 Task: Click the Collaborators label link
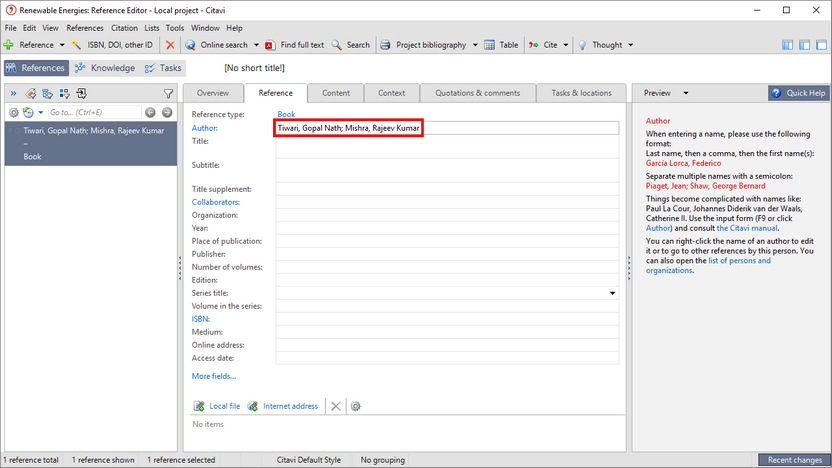pos(216,202)
